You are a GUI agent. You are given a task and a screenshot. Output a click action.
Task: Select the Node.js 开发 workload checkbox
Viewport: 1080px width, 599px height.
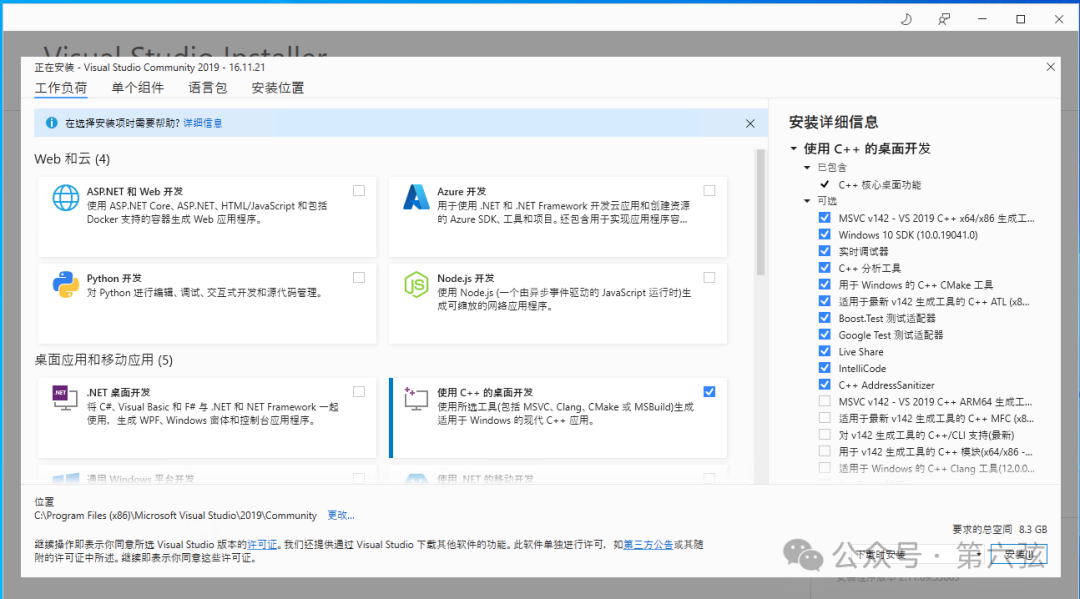click(x=709, y=277)
